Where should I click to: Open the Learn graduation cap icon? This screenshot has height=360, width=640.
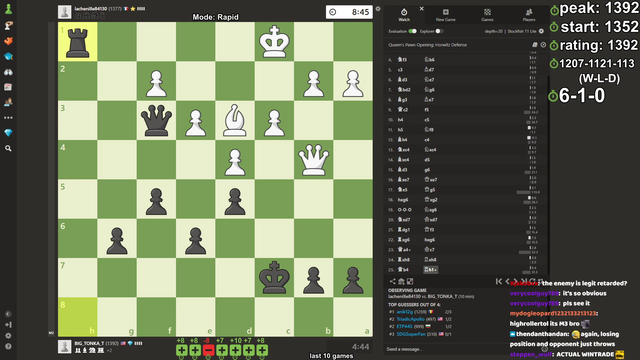8,56
